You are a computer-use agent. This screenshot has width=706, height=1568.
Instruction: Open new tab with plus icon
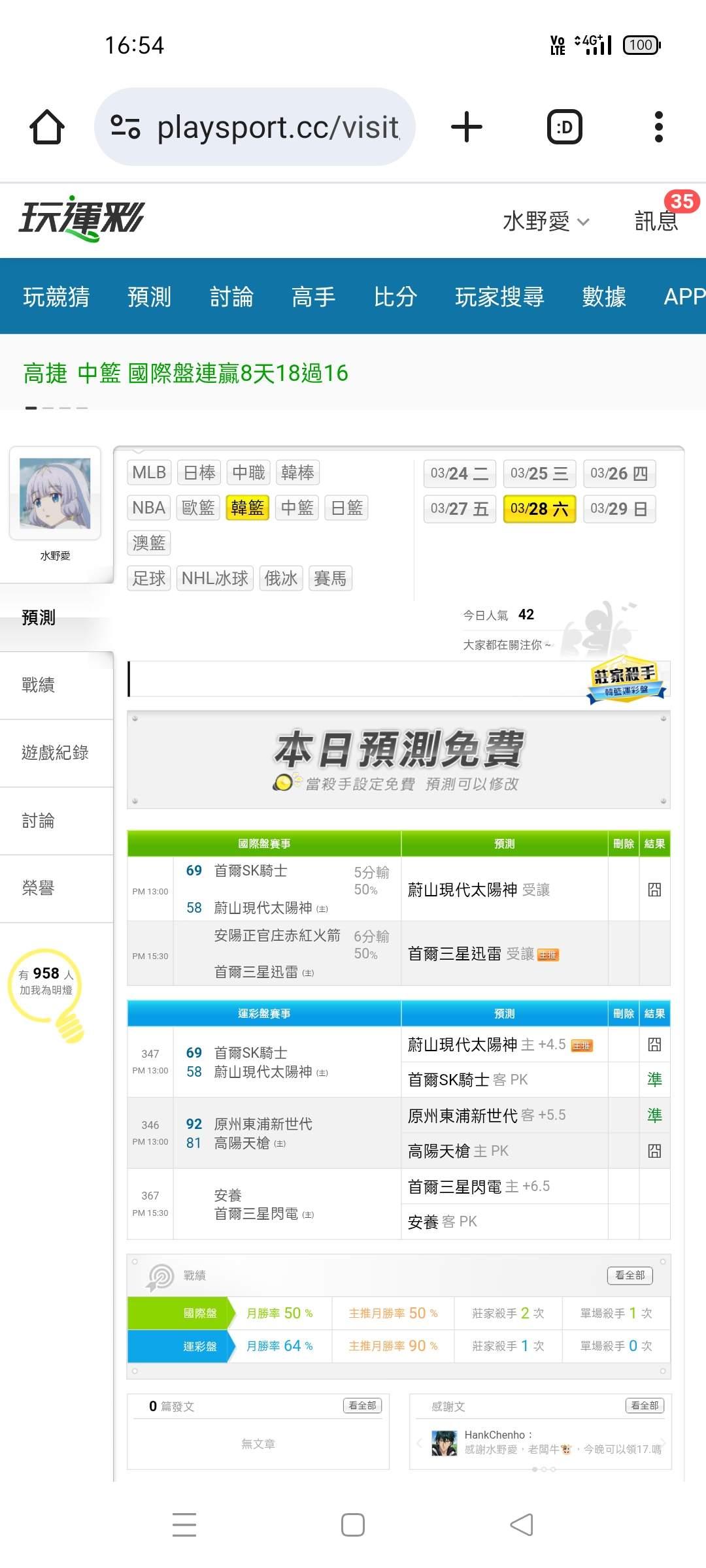coord(467,127)
